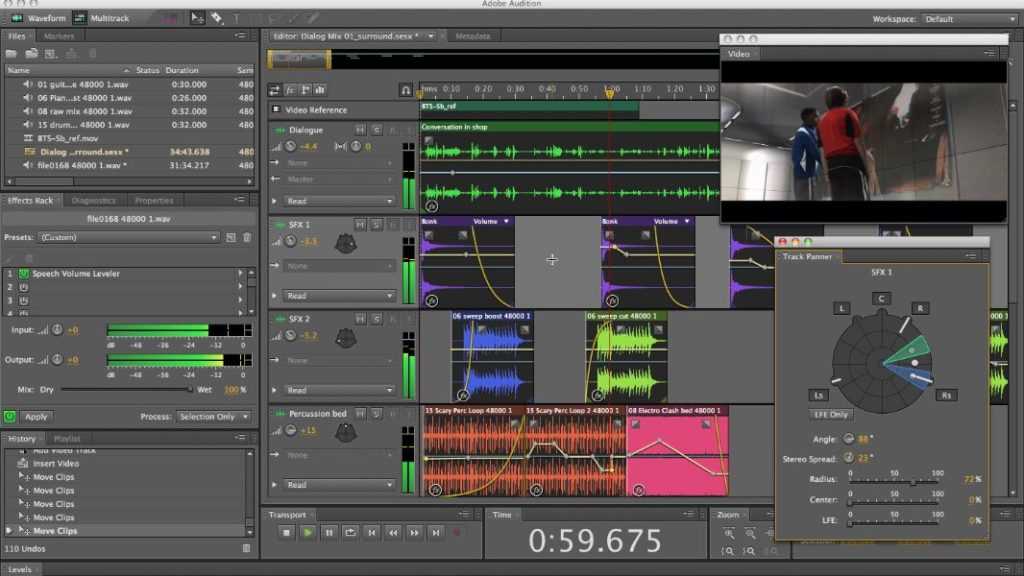Open the Workspace dropdown
The height and width of the screenshot is (576, 1024).
965,19
